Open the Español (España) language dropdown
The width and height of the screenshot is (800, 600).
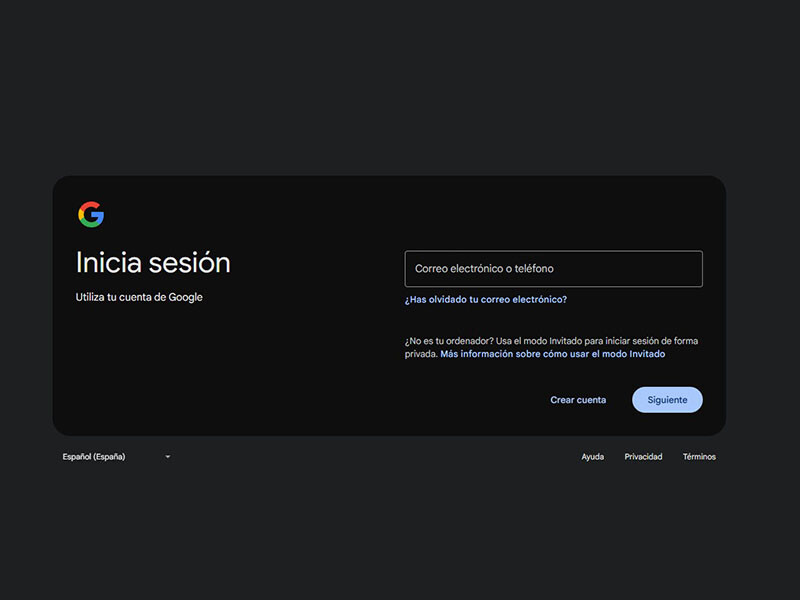pos(116,457)
